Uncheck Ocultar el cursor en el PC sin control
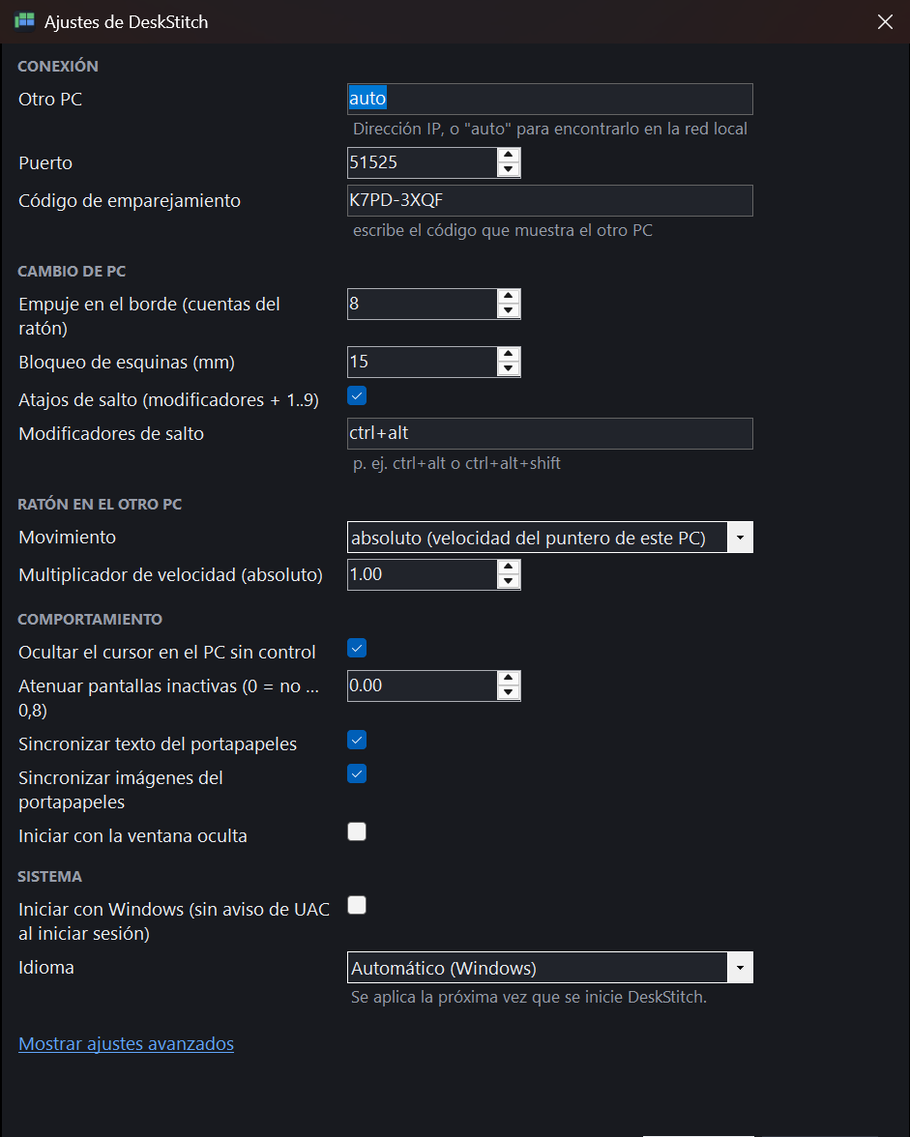 coord(357,648)
